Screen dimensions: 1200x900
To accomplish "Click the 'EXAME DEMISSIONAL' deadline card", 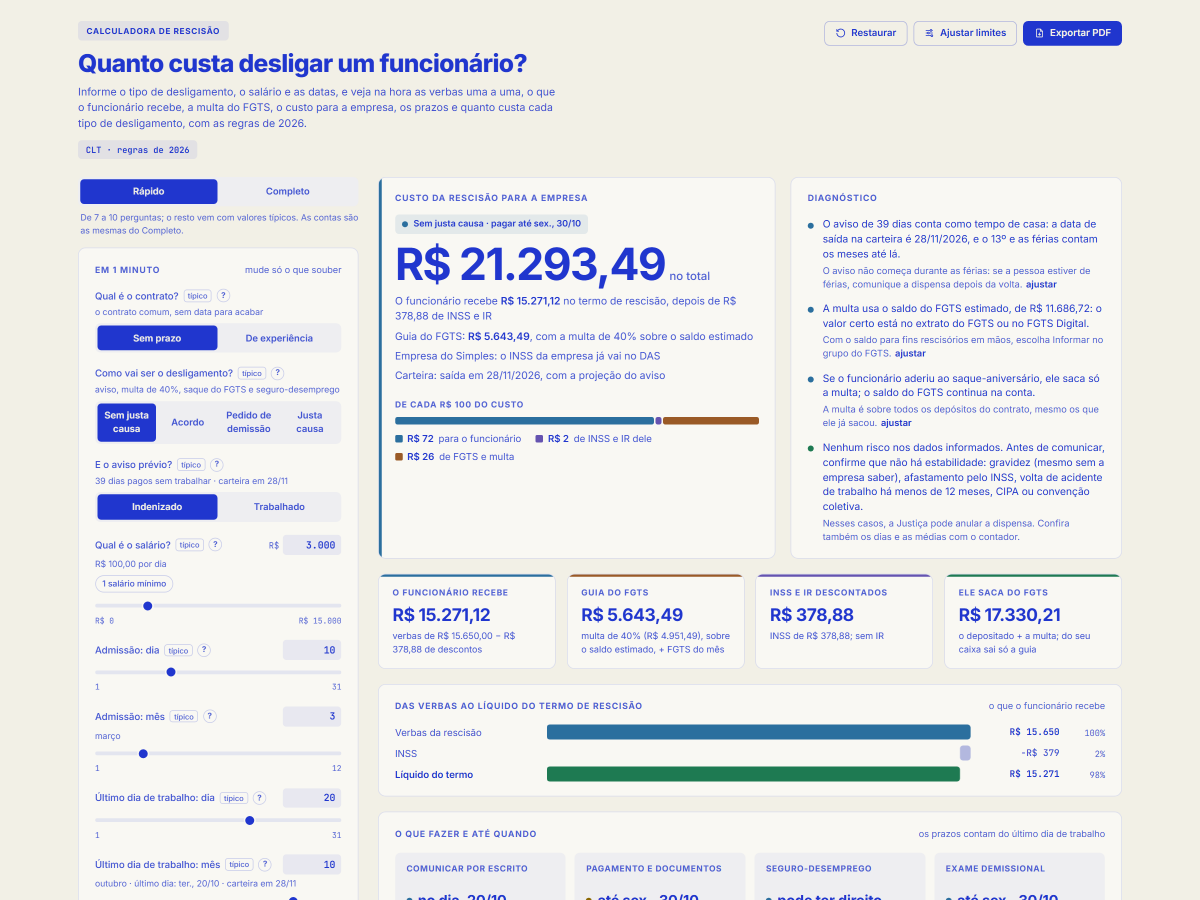I will tap(1020, 876).
